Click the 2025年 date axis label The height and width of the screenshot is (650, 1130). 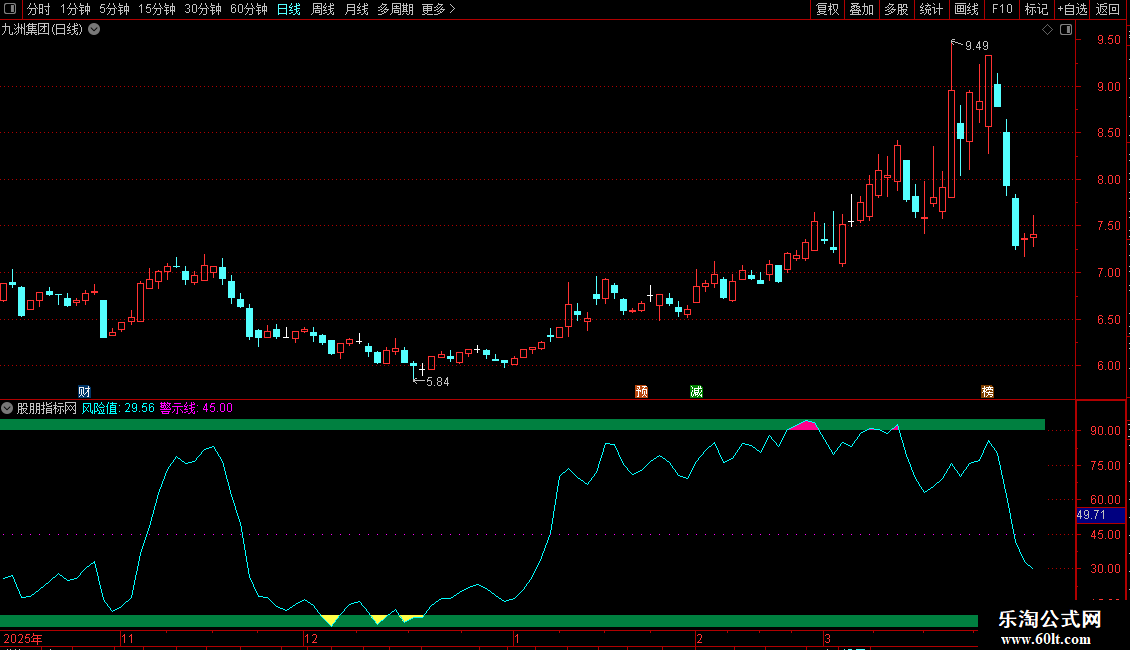coord(23,638)
